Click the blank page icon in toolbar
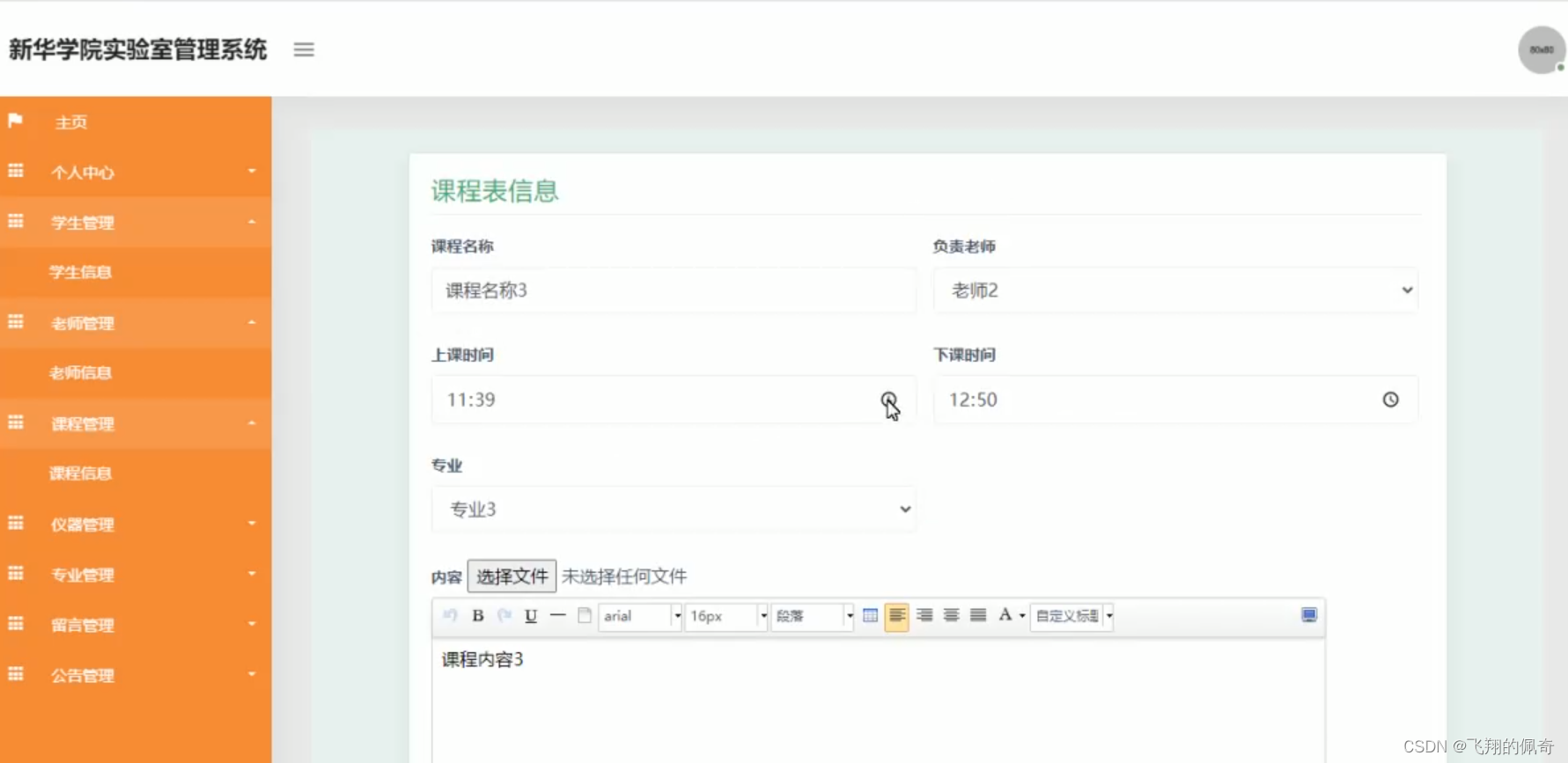The image size is (1568, 763). (584, 615)
